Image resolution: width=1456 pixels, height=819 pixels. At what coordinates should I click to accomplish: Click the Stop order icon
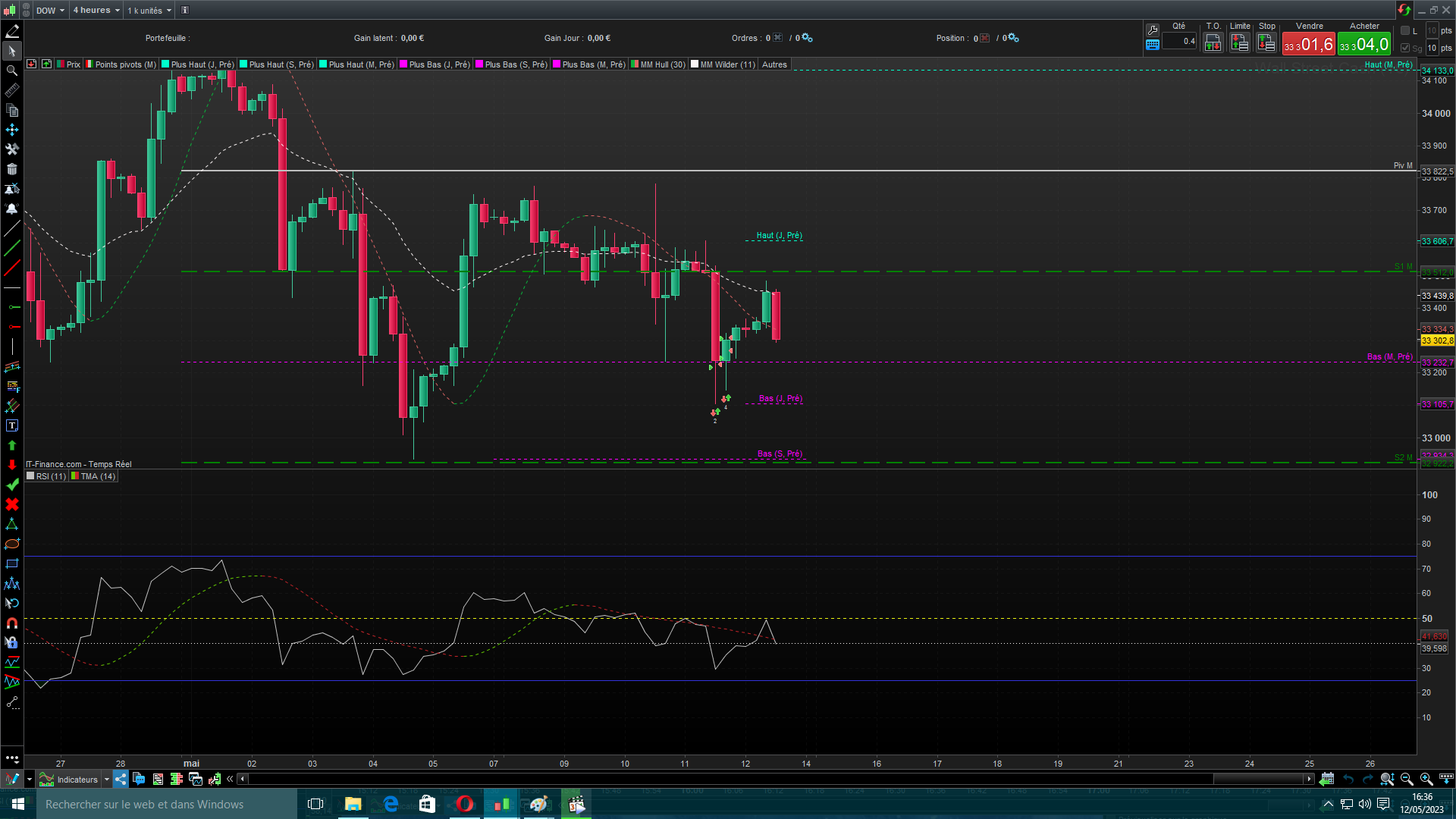(x=1266, y=43)
